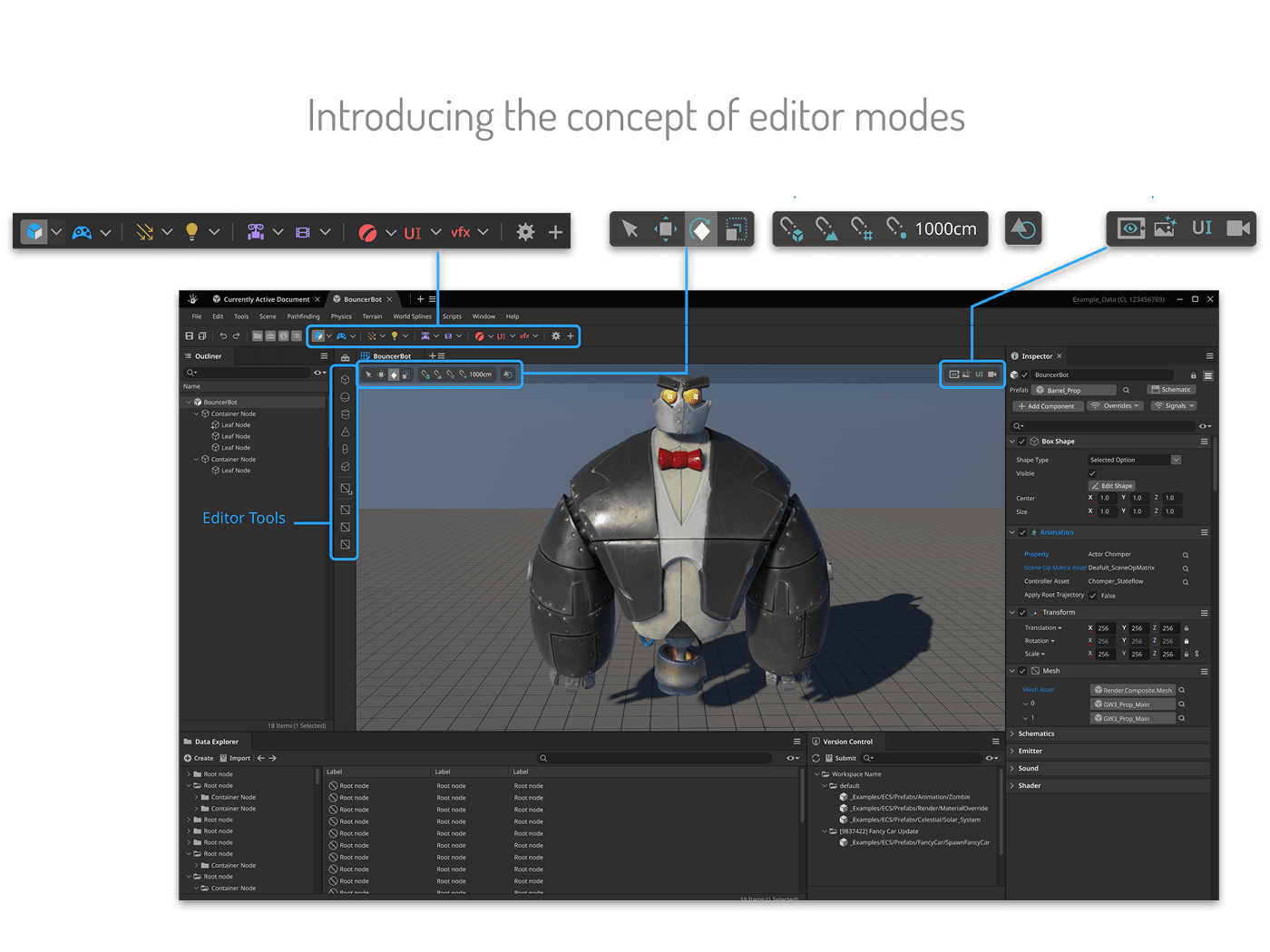Switch to the Currently Active Document tab

pos(266,298)
